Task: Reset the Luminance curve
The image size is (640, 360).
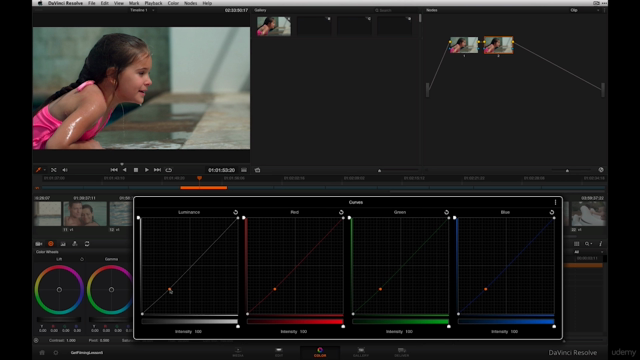Action: [236, 212]
